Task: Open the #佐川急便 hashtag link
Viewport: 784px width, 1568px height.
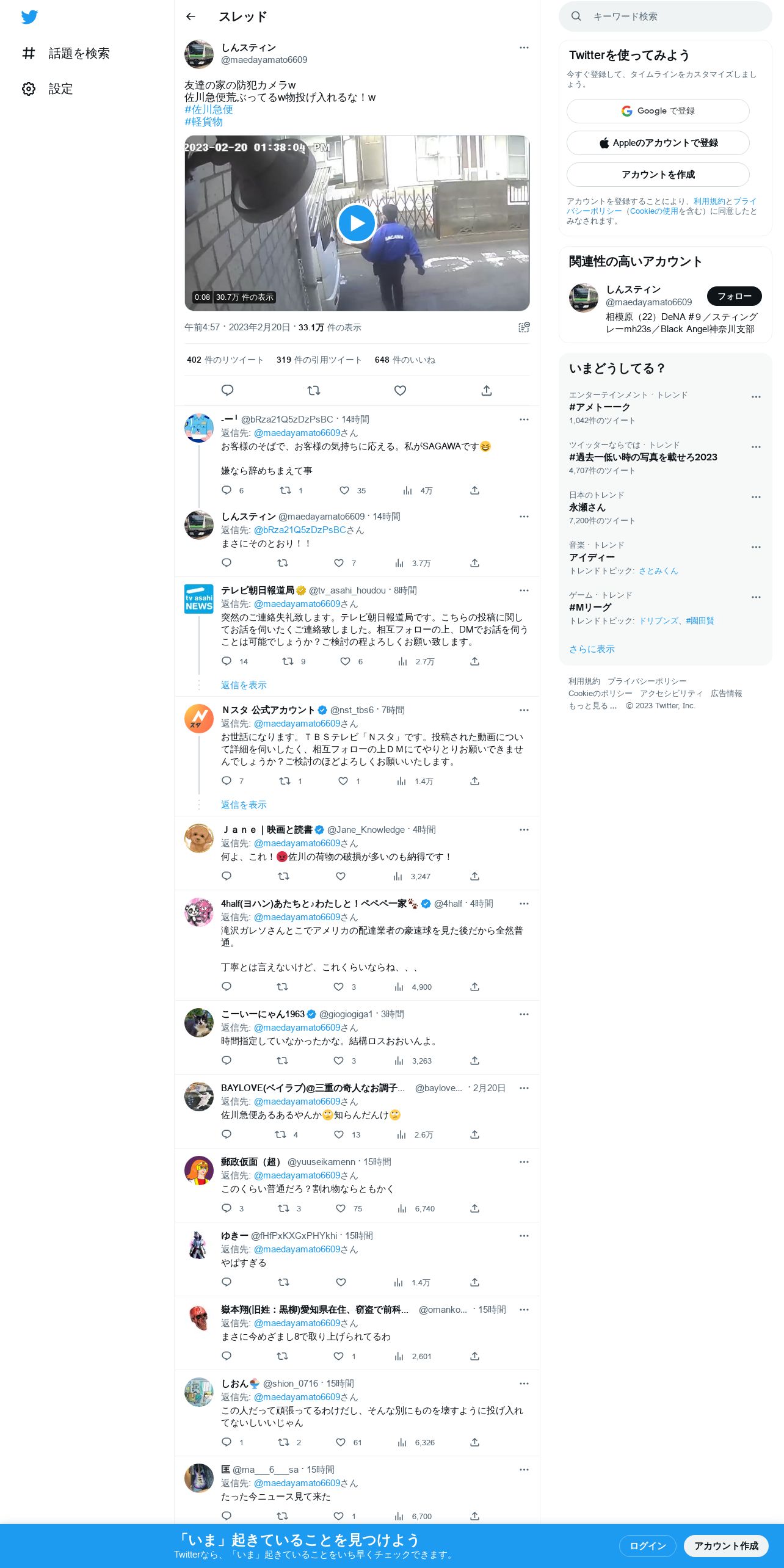Action: [209, 110]
